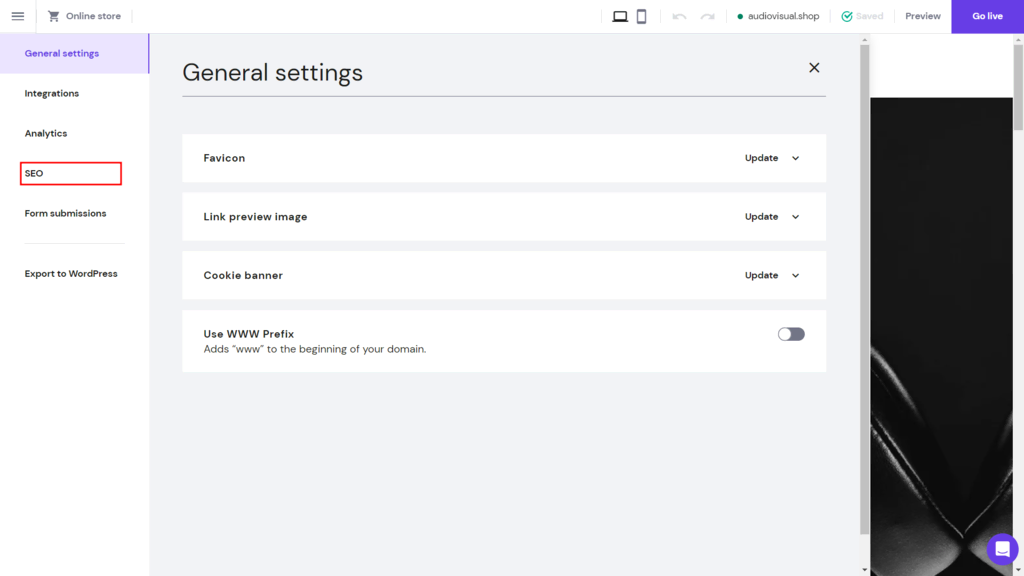Viewport: 1024px width, 576px height.
Task: Click the undo arrow icon
Action: [x=679, y=16]
